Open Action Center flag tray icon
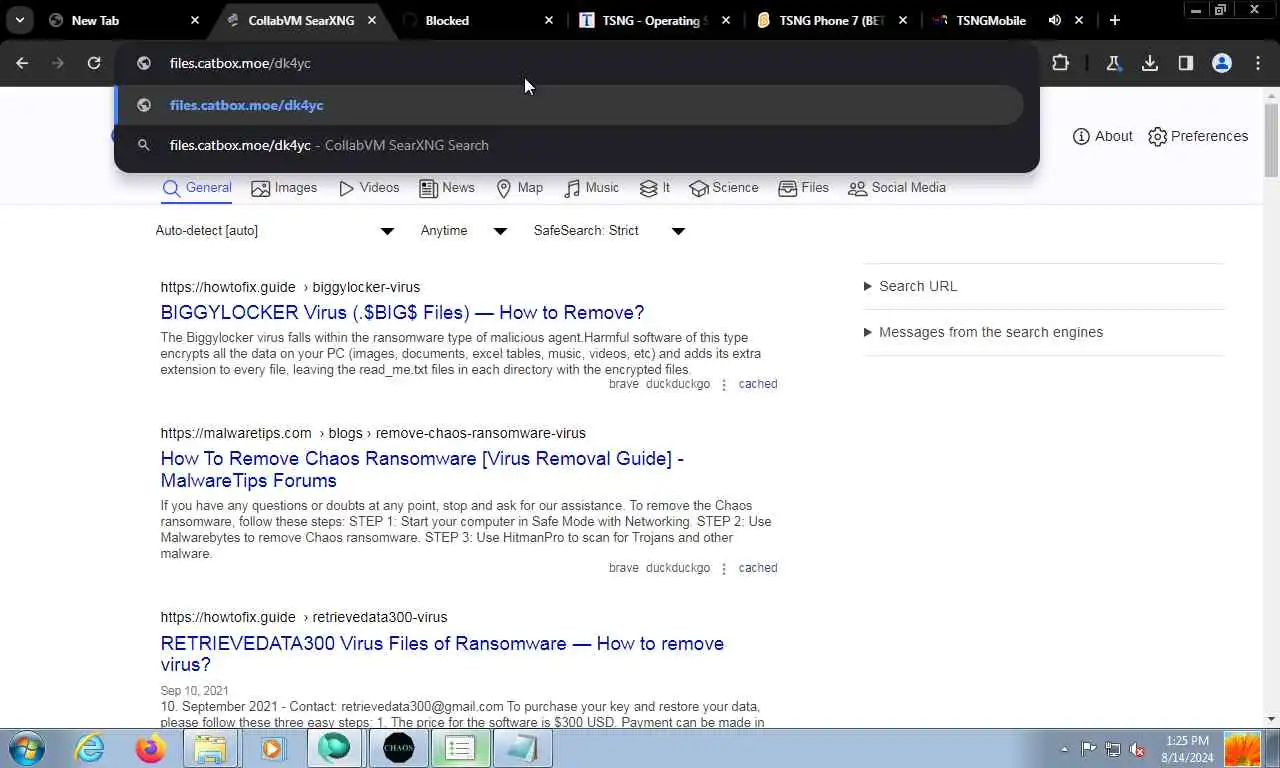 pos(1088,749)
